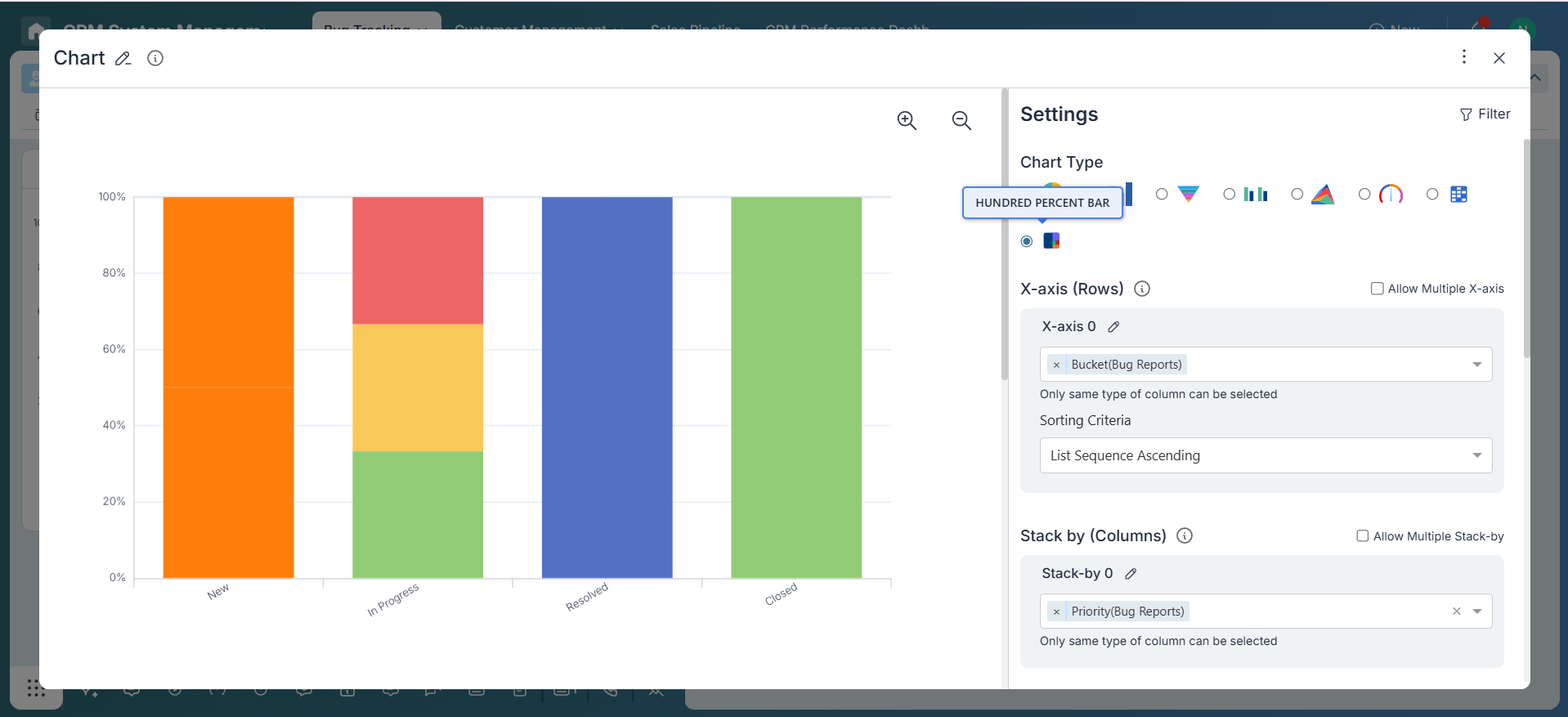Open the apps grid icon in background window

point(36,688)
